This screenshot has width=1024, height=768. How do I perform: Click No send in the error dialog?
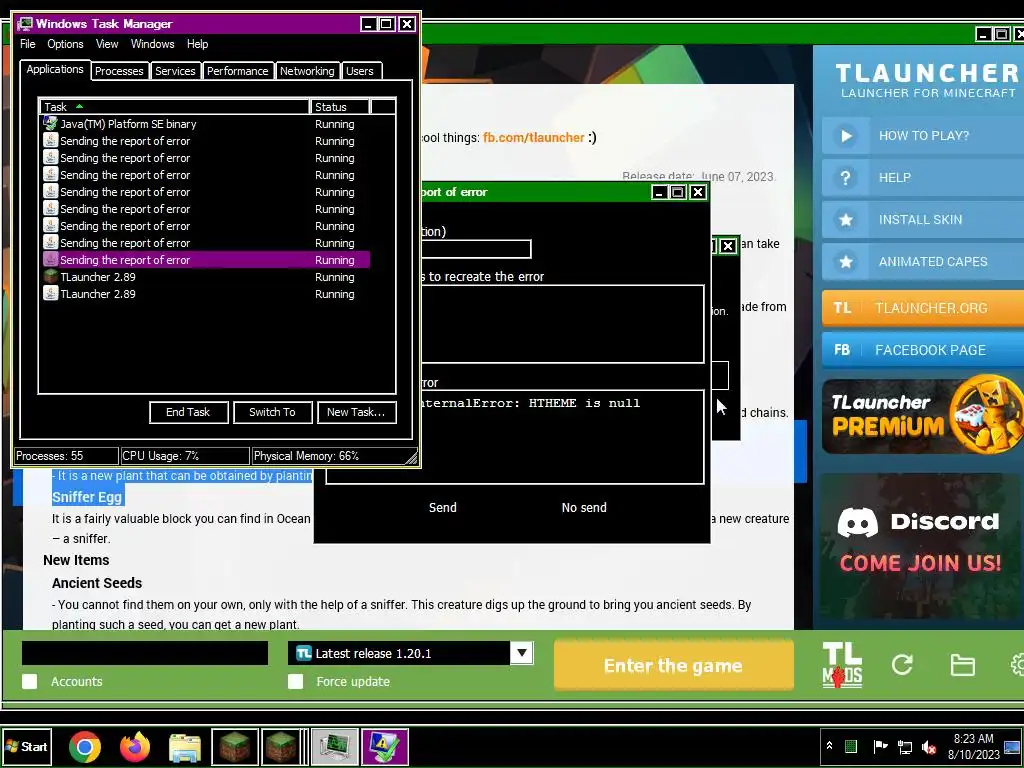[x=584, y=507]
